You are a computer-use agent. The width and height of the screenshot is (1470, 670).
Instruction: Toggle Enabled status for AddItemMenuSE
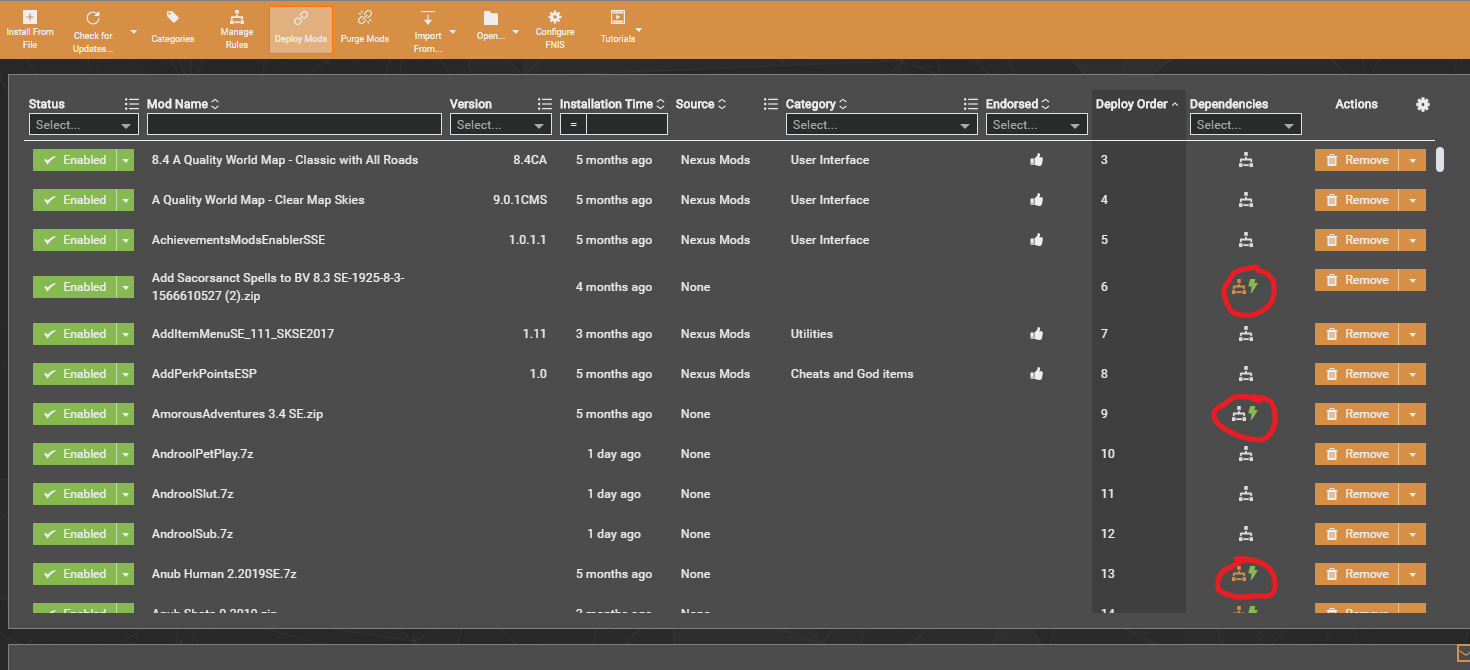[x=75, y=334]
